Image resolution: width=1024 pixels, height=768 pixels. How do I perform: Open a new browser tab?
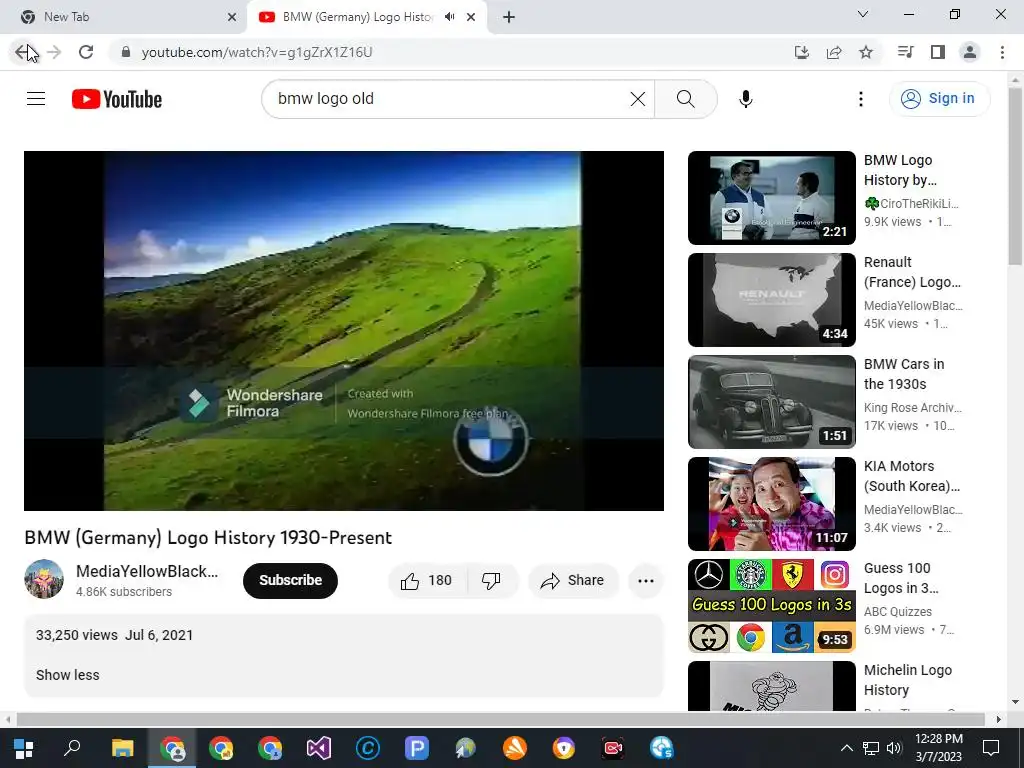click(x=509, y=17)
